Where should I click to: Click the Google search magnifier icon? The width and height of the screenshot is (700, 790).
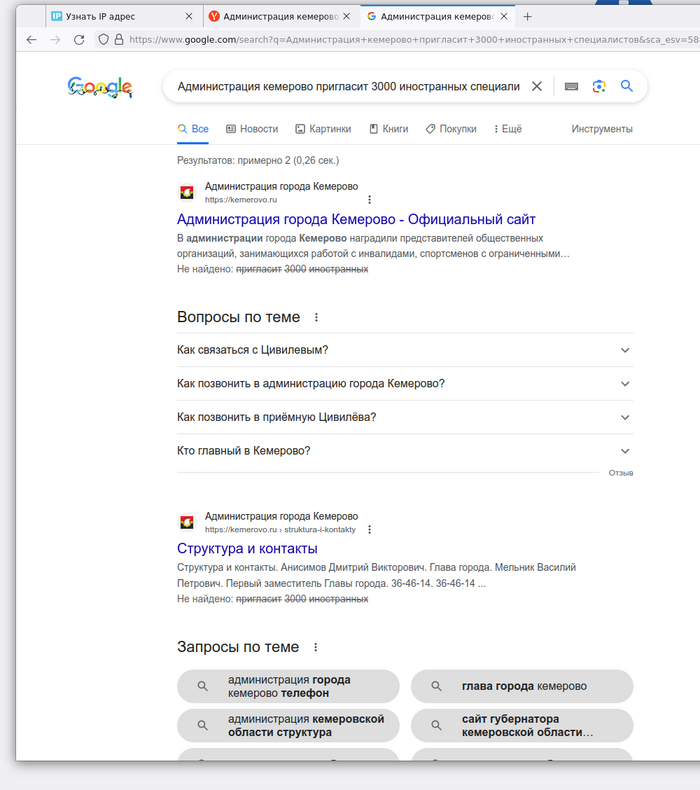pos(627,87)
